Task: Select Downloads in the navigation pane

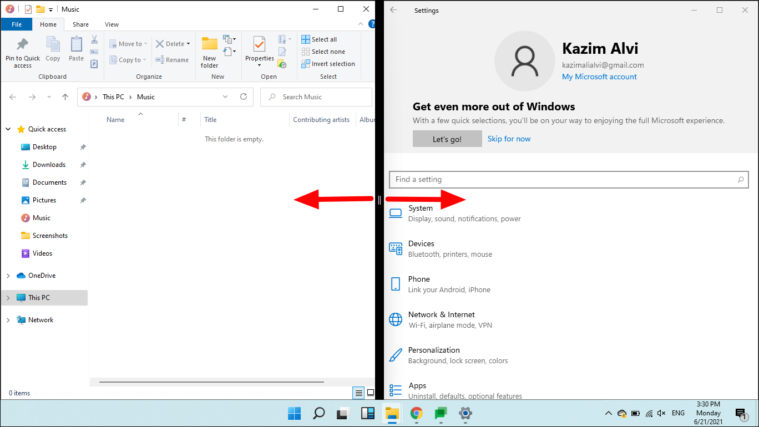Action: (x=48, y=165)
